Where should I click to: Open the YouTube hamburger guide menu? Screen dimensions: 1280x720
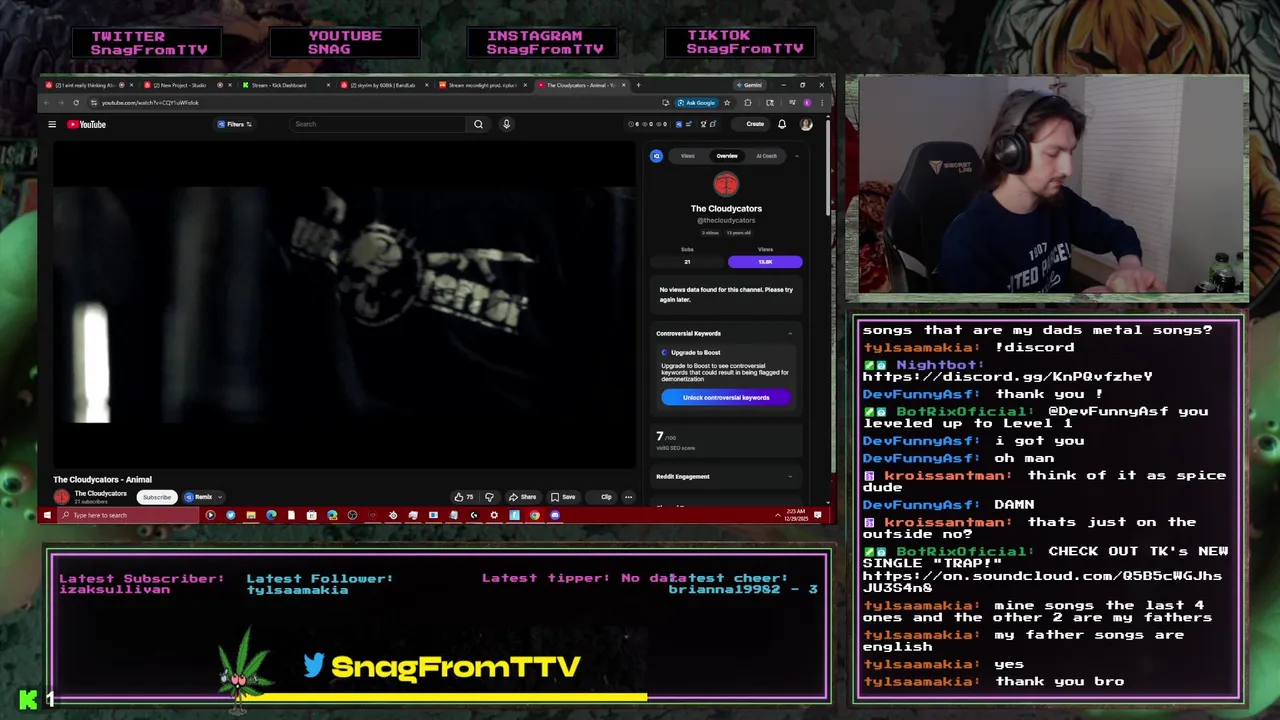point(52,124)
